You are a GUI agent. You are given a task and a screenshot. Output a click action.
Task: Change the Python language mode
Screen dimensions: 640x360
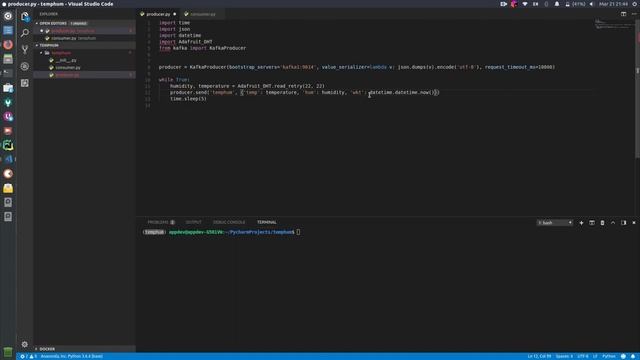(x=609, y=356)
